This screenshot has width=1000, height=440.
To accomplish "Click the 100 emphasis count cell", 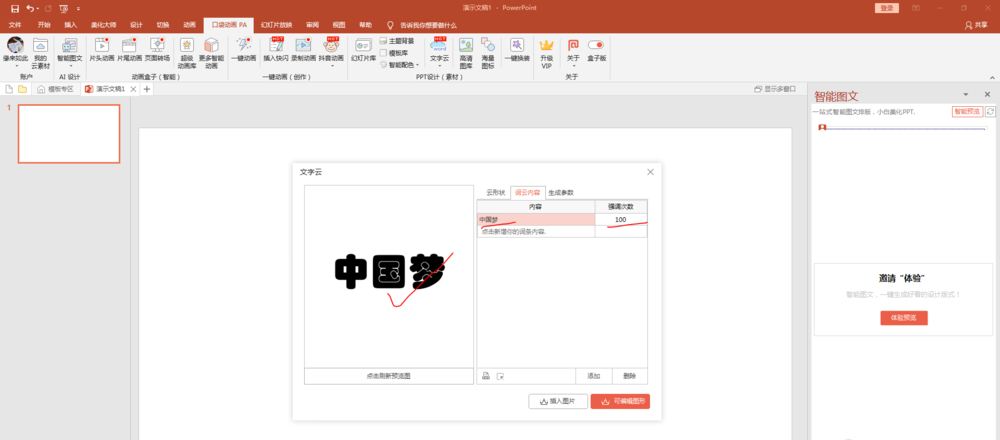I will pos(621,219).
